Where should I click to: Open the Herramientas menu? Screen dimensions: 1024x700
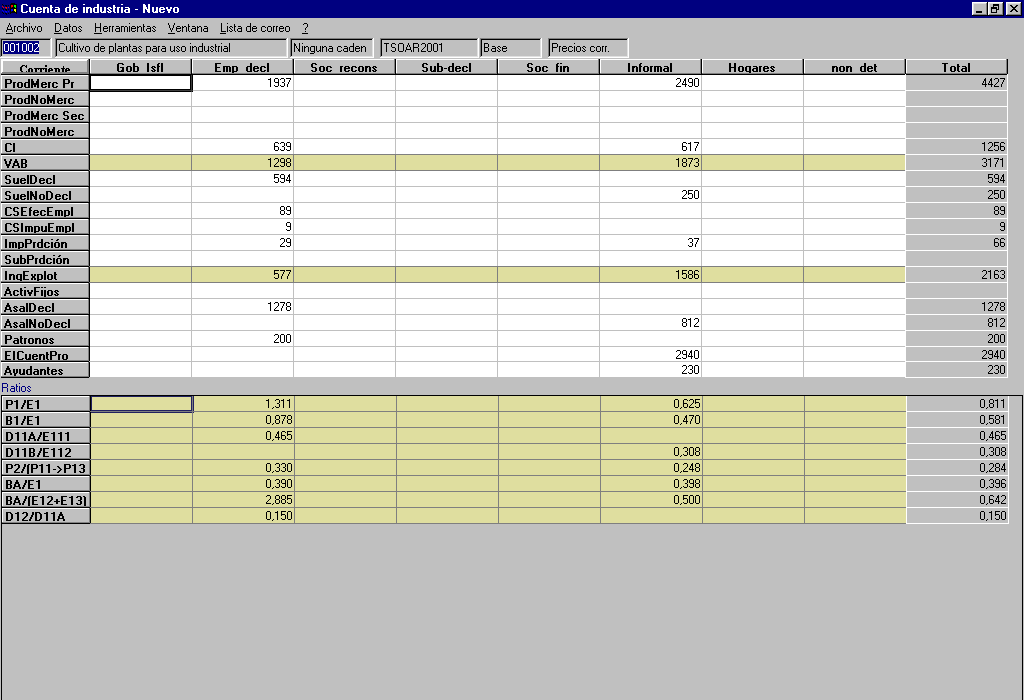click(125, 28)
